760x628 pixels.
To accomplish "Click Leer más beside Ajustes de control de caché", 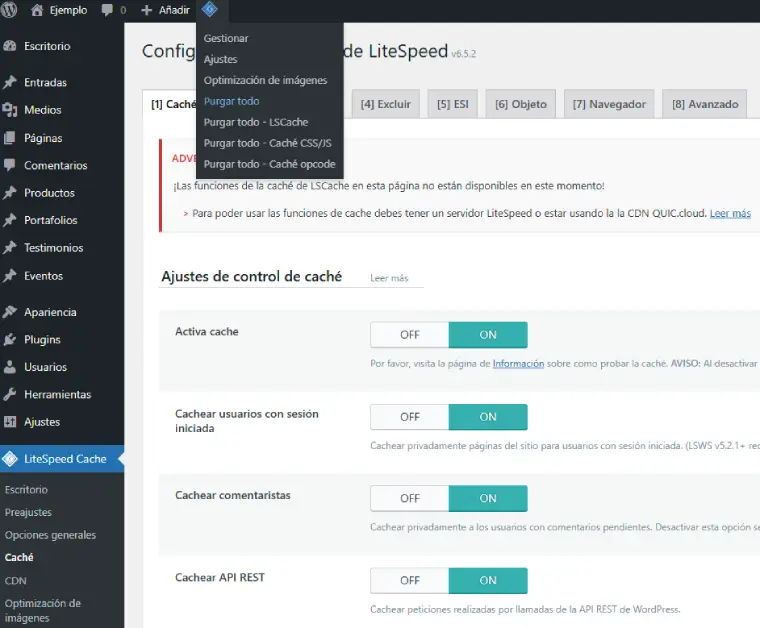I will pyautogui.click(x=389, y=278).
